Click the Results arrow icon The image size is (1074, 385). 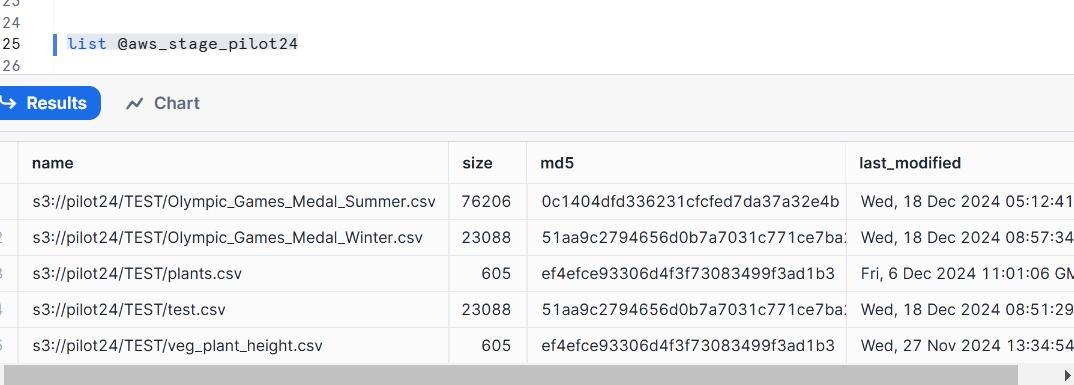8,103
